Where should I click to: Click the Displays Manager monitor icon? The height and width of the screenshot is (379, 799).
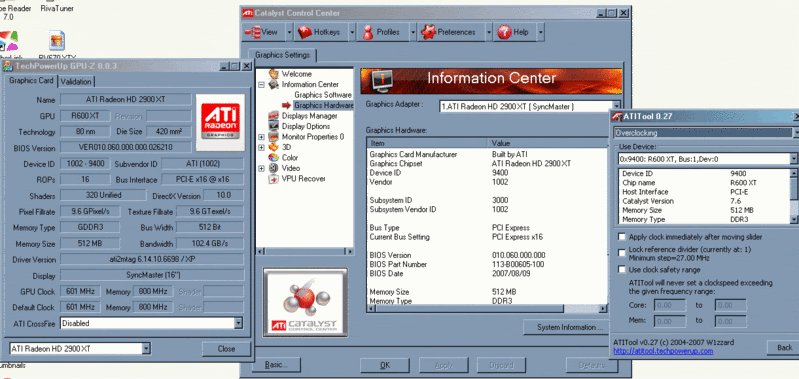tap(274, 116)
